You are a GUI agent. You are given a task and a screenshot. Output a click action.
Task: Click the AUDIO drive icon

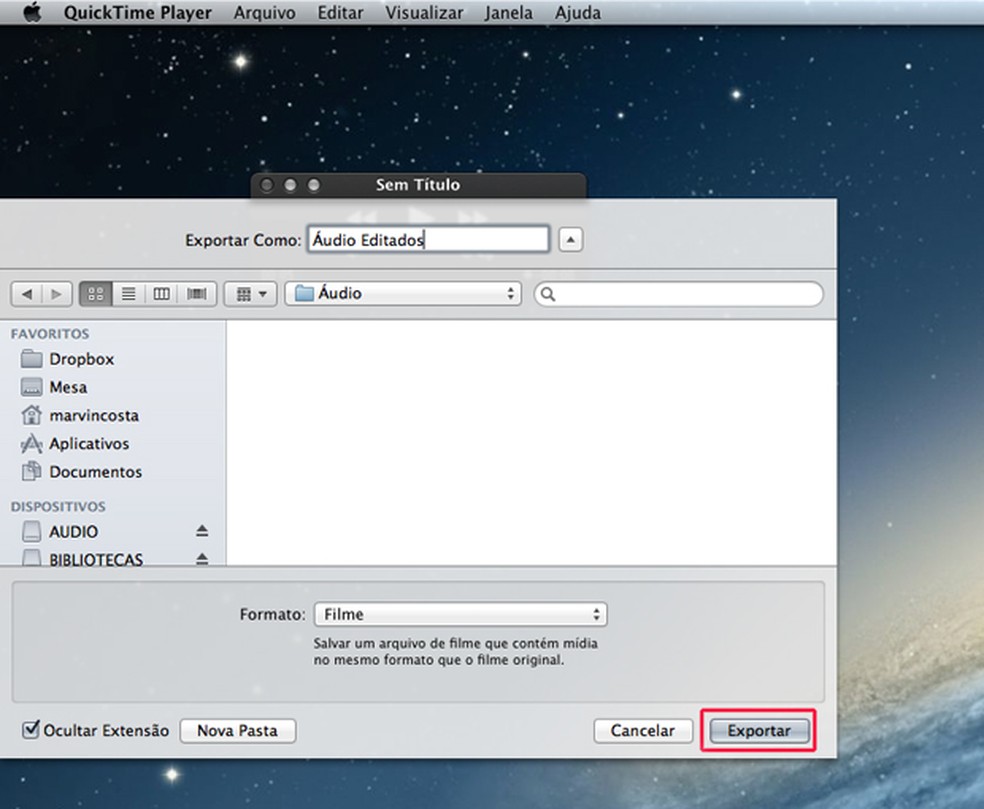31,532
